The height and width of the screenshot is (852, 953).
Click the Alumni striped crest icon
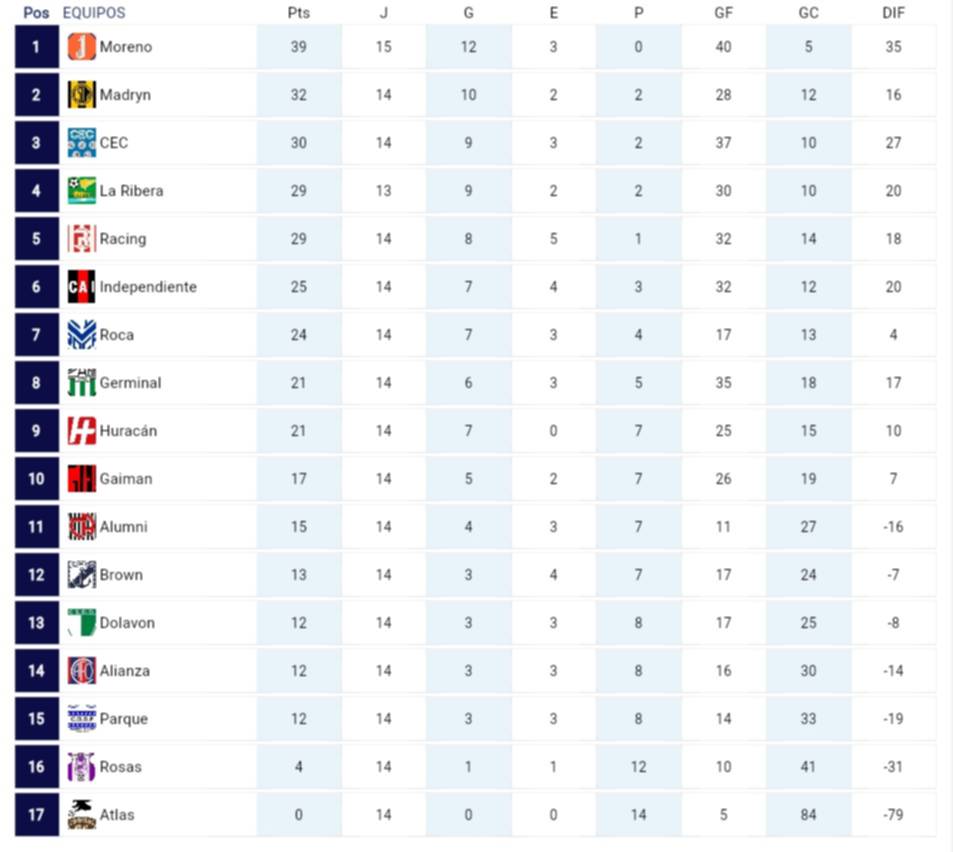click(x=82, y=527)
